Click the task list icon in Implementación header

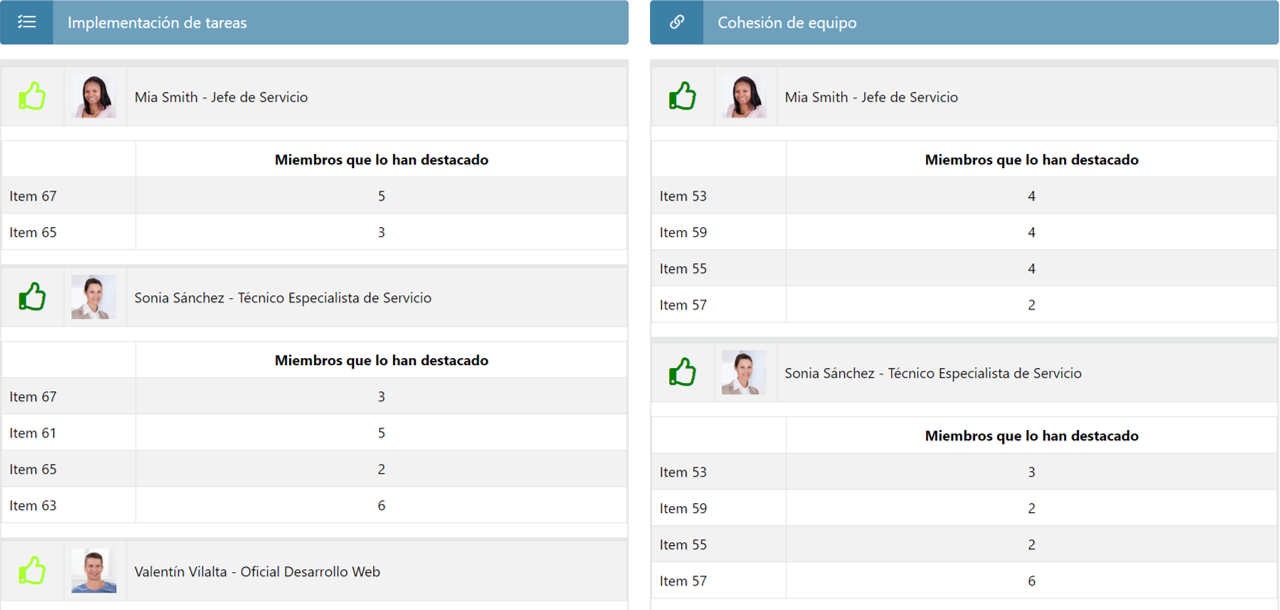click(x=27, y=22)
